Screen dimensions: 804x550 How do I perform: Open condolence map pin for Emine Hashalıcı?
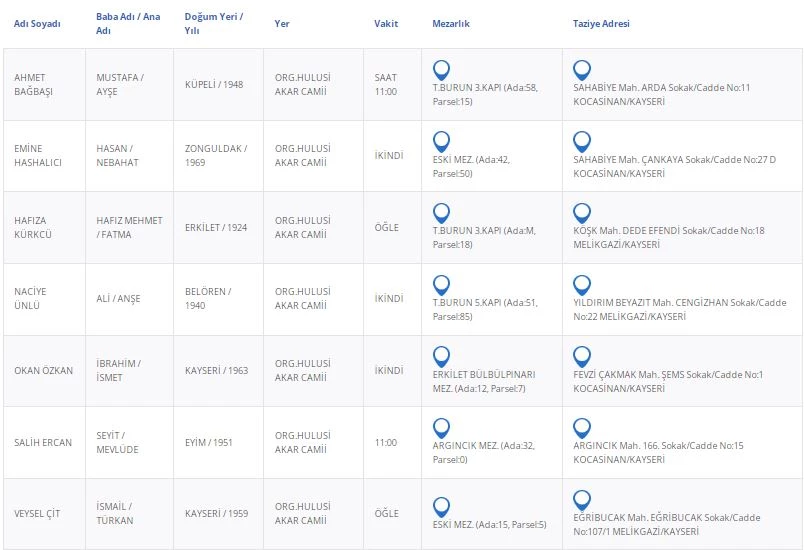[582, 141]
